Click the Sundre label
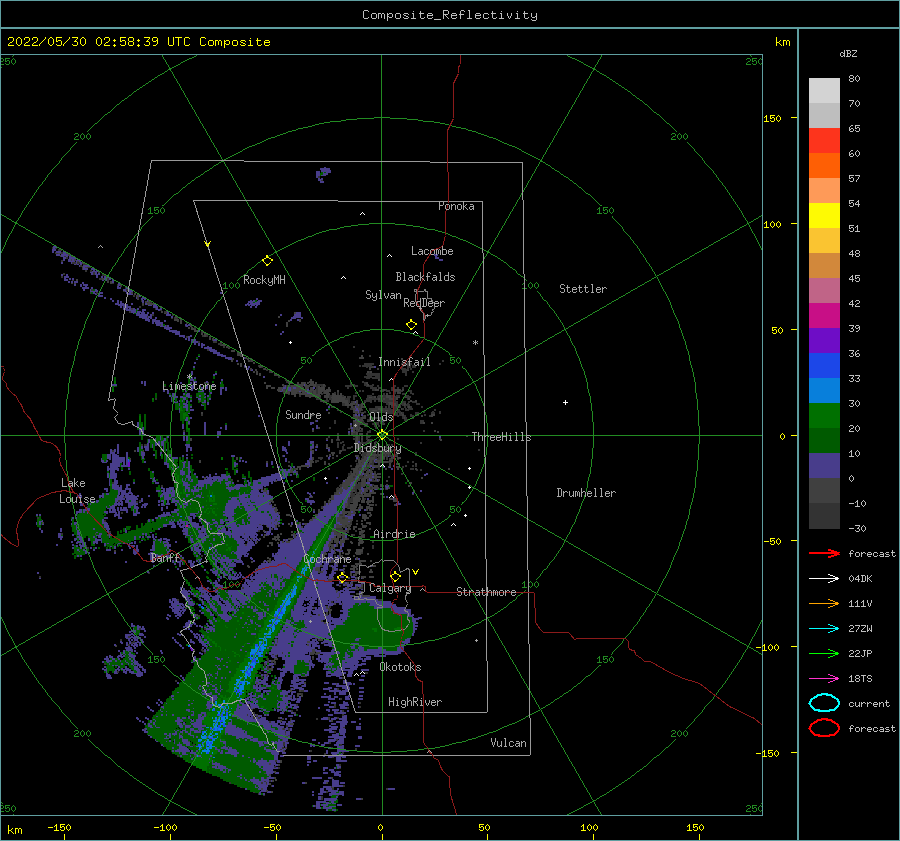 tap(303, 414)
